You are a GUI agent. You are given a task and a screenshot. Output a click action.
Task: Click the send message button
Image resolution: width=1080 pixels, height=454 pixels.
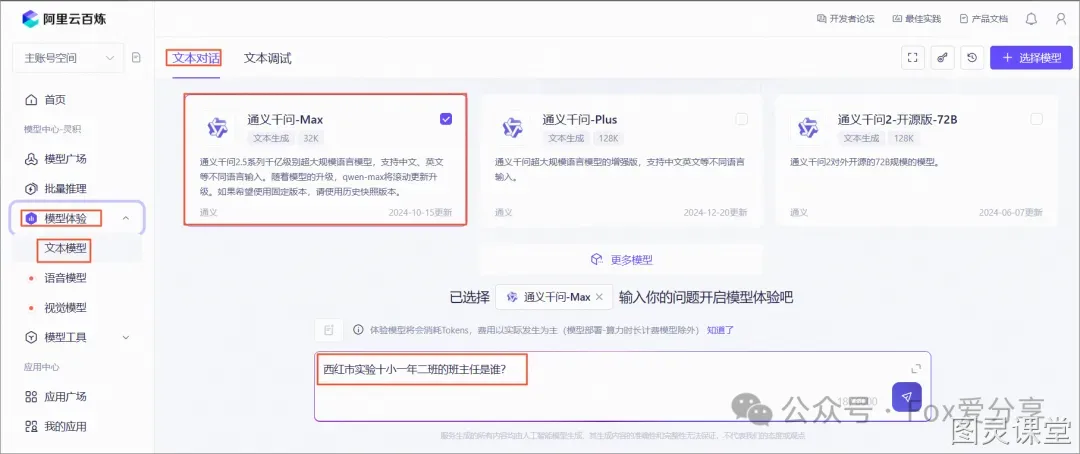[x=906, y=397]
